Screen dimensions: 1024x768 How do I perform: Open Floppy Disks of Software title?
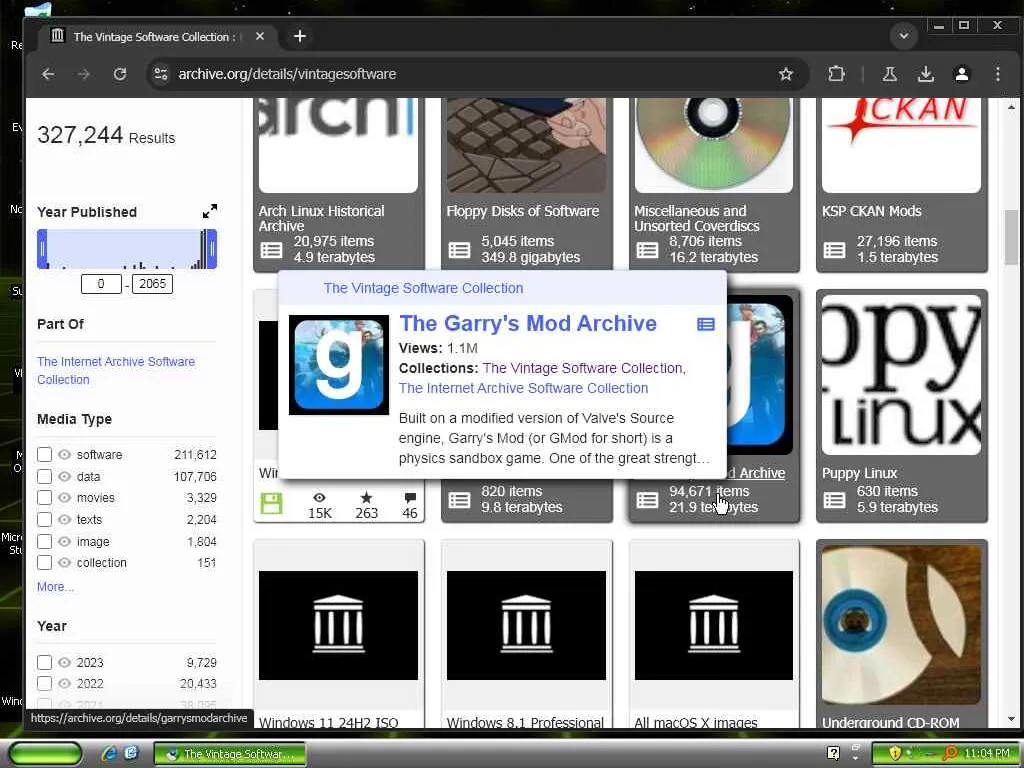coord(522,211)
